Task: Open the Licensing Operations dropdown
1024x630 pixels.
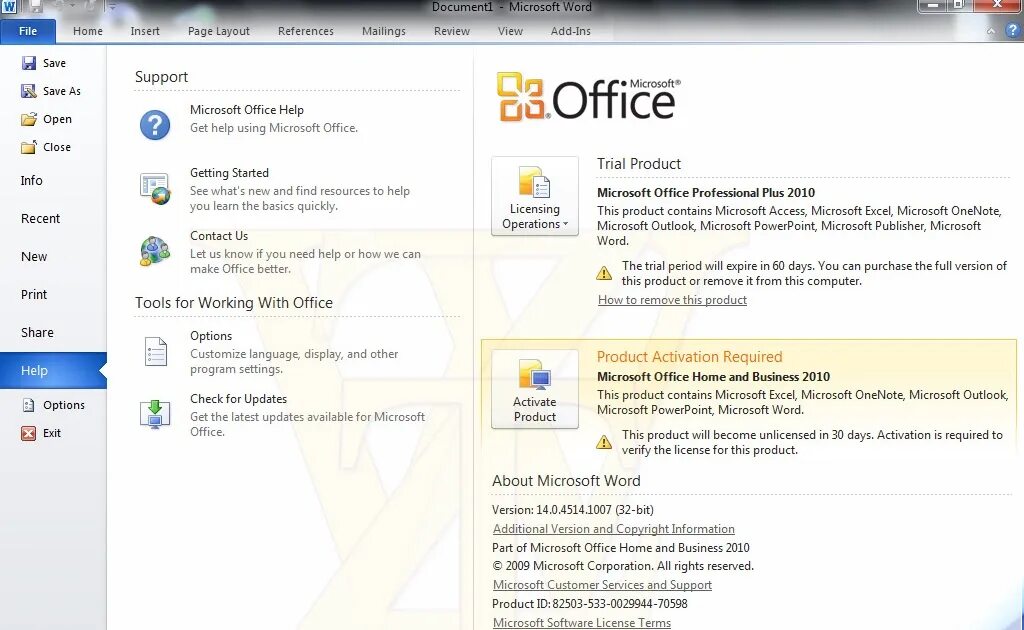Action: 535,196
